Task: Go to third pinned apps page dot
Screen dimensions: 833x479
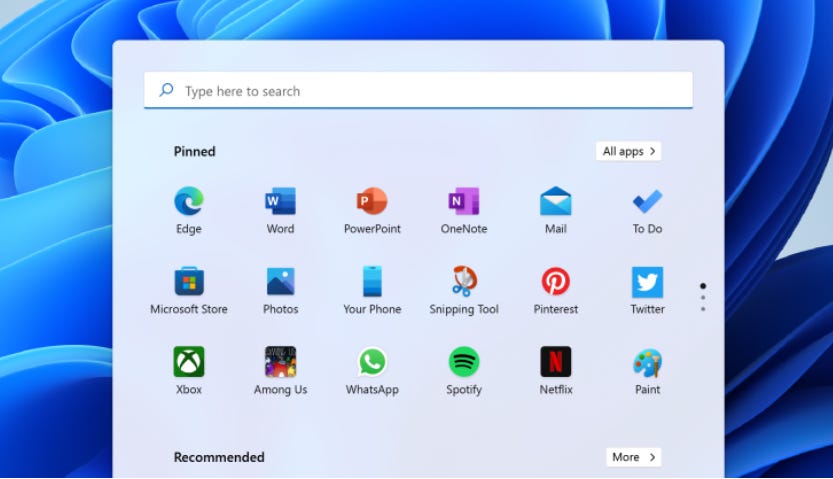Action: [x=703, y=309]
